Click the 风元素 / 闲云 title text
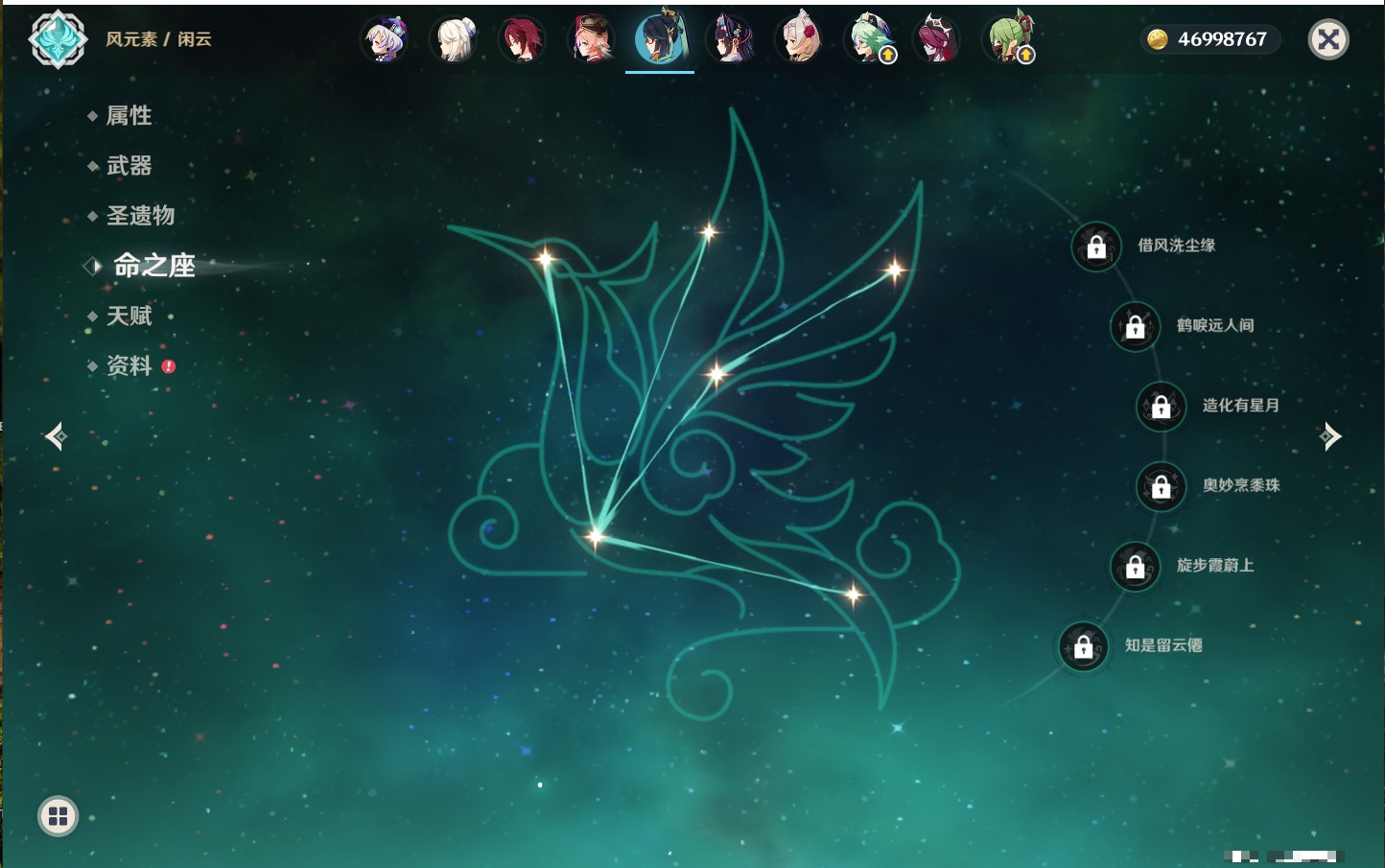This screenshot has width=1385, height=868. tap(158, 39)
